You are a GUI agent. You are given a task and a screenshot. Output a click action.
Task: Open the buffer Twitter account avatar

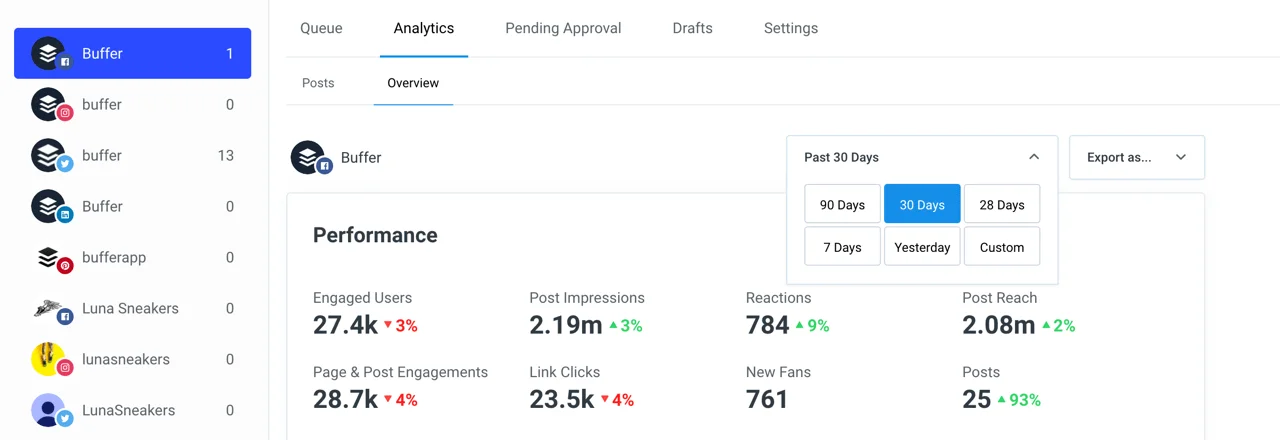pyautogui.click(x=49, y=156)
